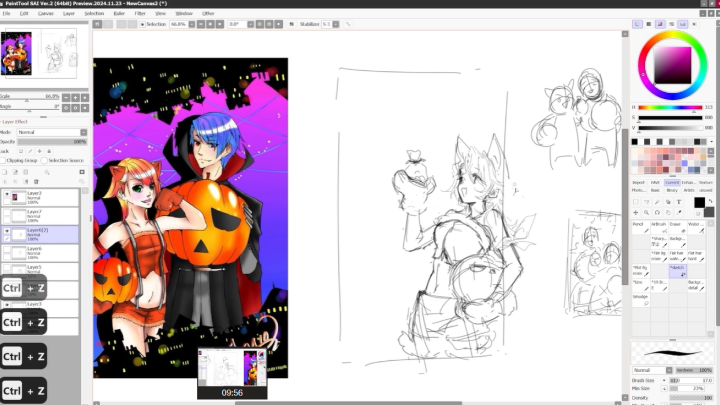Select the Pencil brush tool

pyautogui.click(x=640, y=227)
